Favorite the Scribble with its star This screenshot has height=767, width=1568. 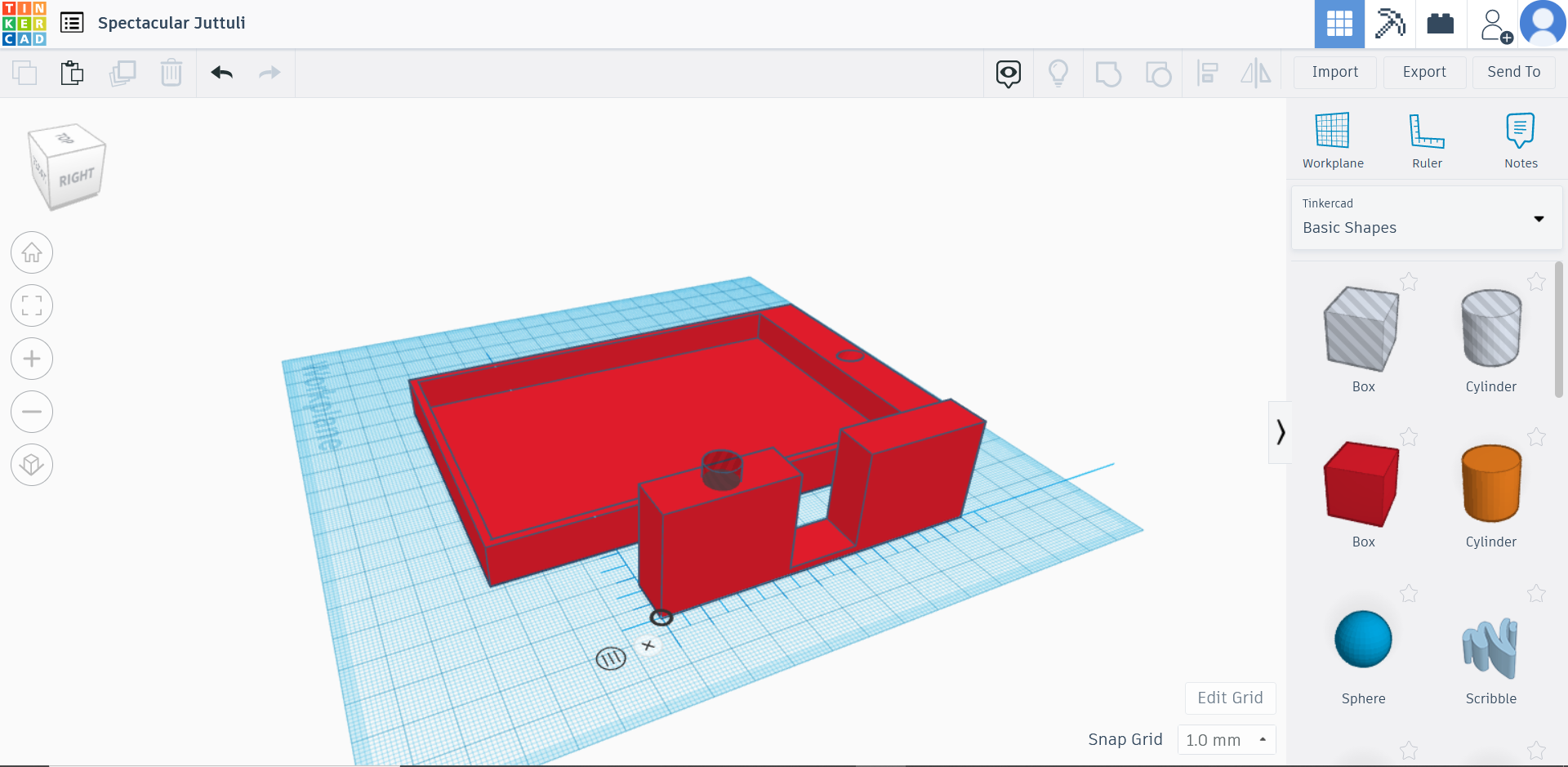pyautogui.click(x=1536, y=594)
